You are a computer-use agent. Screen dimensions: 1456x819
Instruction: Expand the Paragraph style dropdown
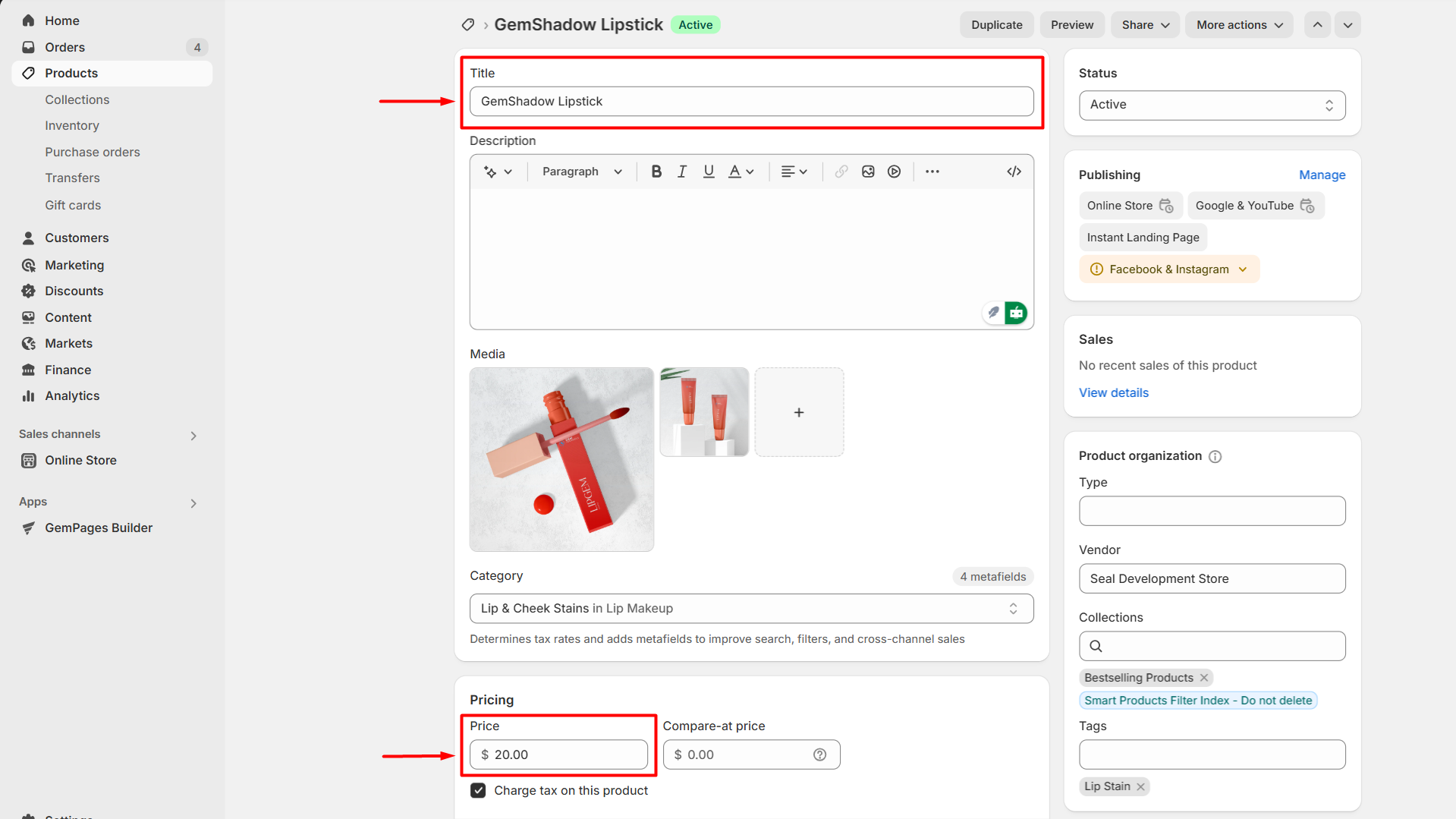coord(582,172)
